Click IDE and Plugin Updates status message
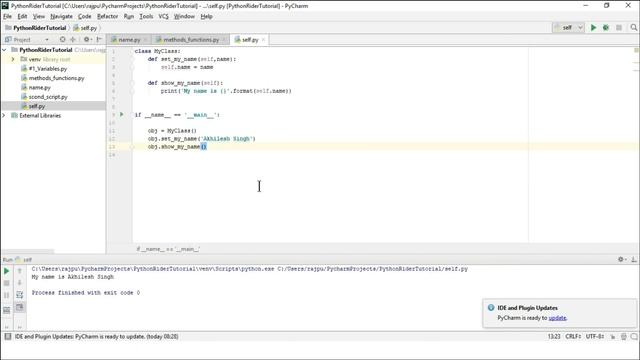 coord(97,336)
